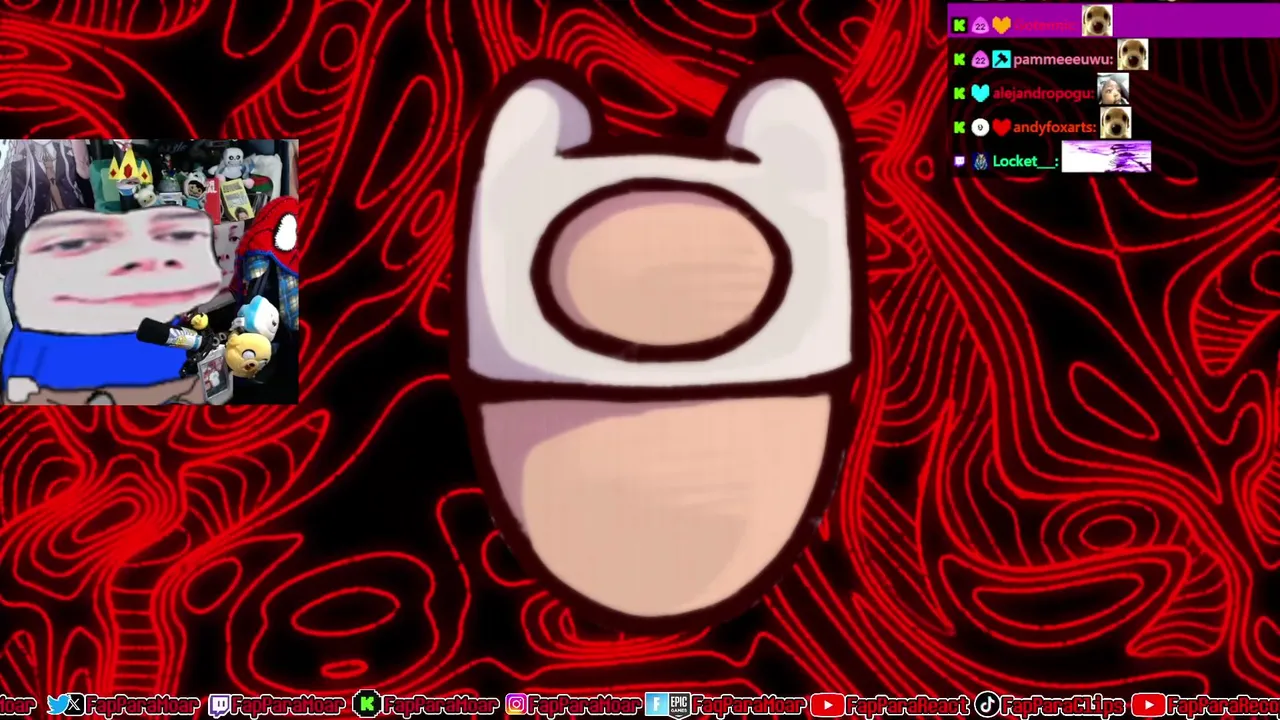1280x720 pixels.
Task: Click the hammer moderator badge beside pammeeeuwu
Action: click(x=1001, y=60)
